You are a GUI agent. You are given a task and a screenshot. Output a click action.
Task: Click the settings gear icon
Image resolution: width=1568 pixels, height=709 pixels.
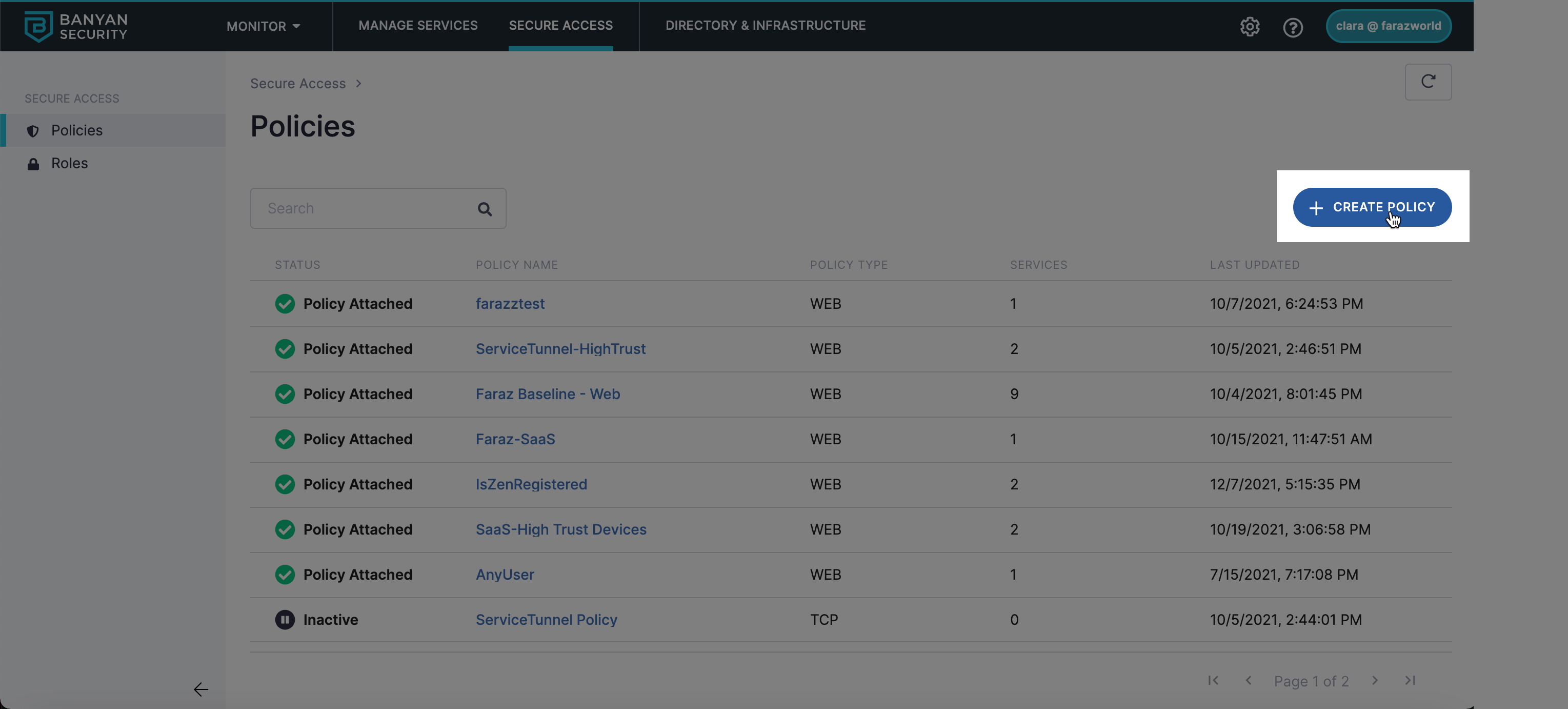coord(1250,27)
